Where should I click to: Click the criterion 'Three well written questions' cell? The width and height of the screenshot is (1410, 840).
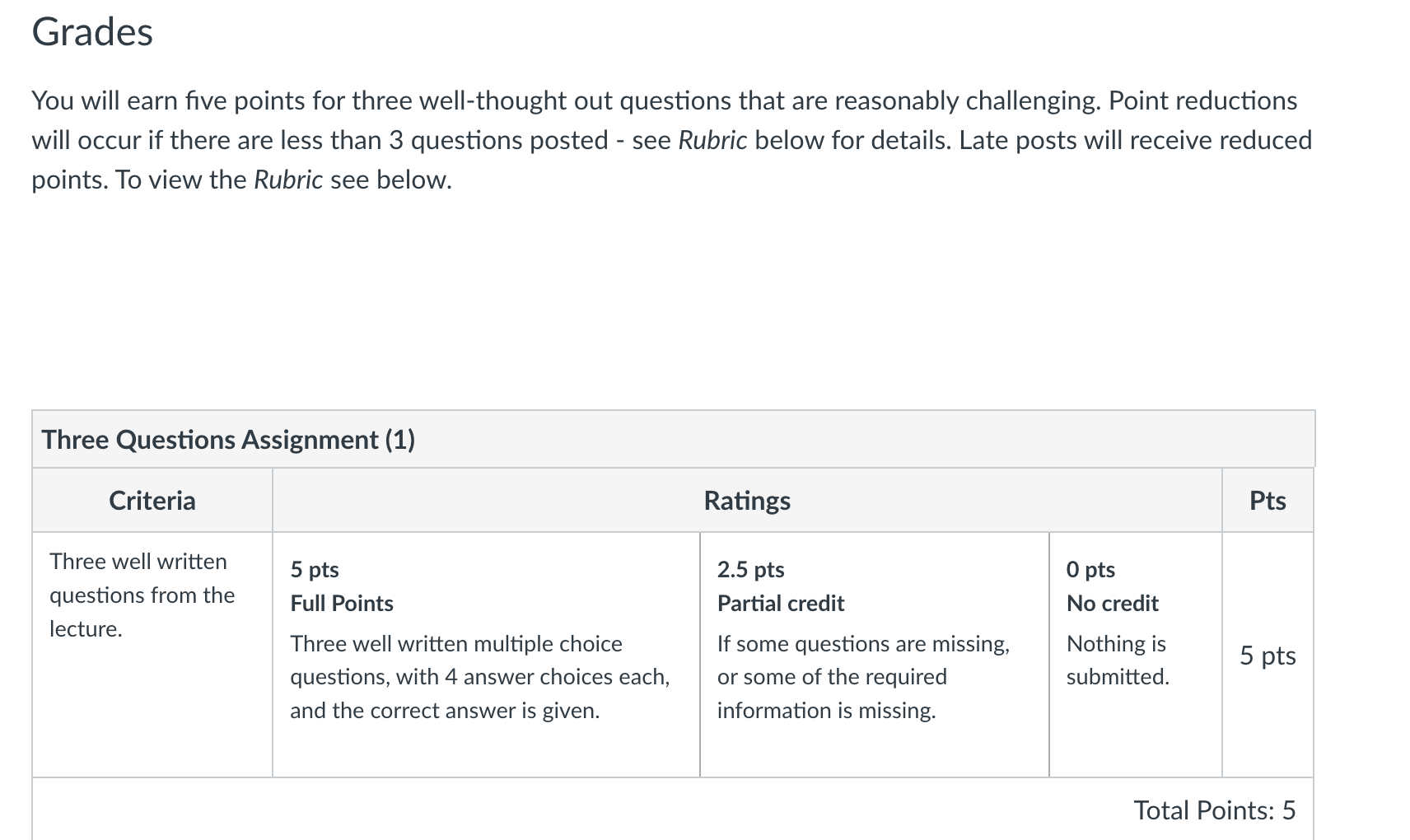click(152, 655)
